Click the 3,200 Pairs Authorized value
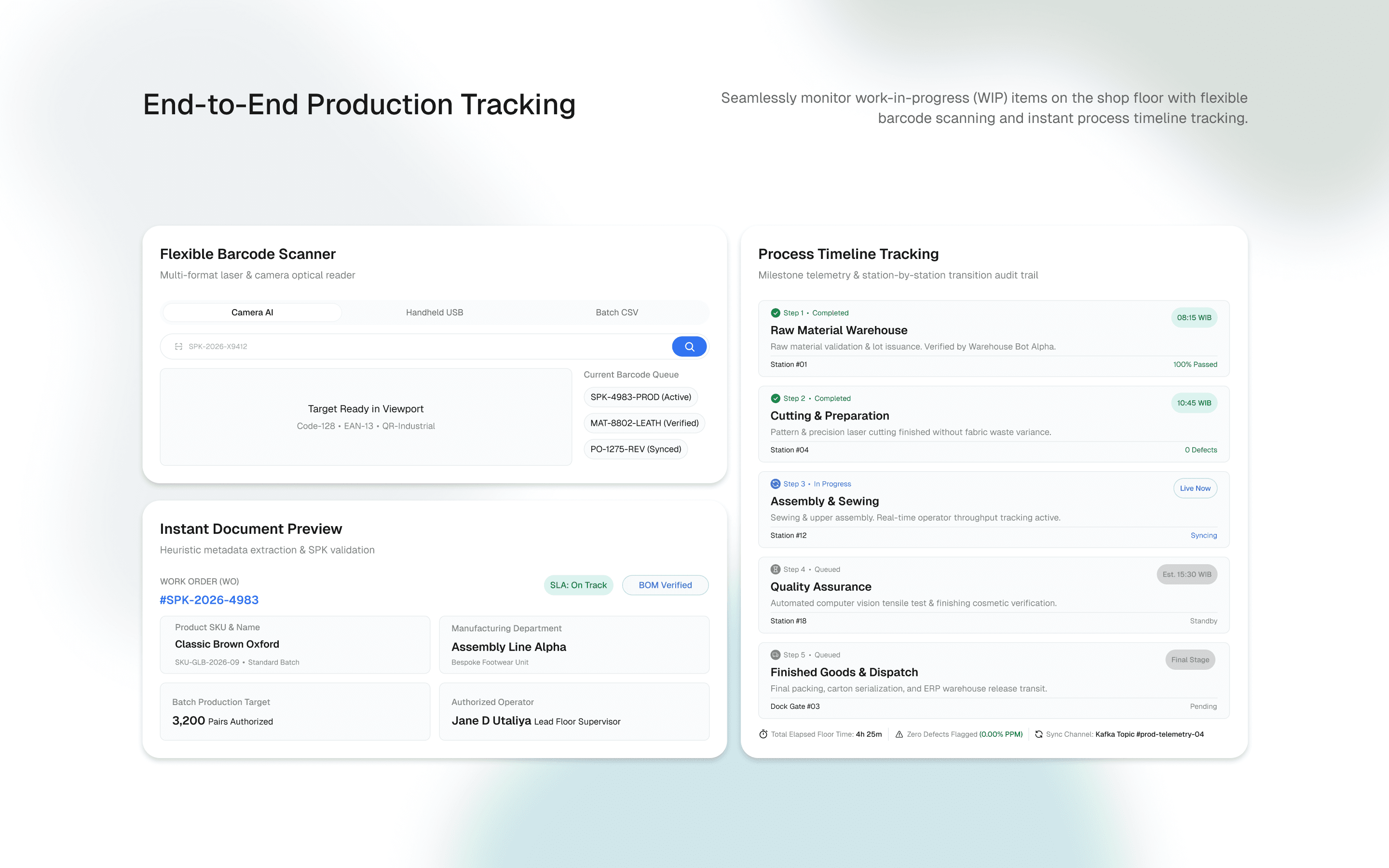 [x=222, y=721]
